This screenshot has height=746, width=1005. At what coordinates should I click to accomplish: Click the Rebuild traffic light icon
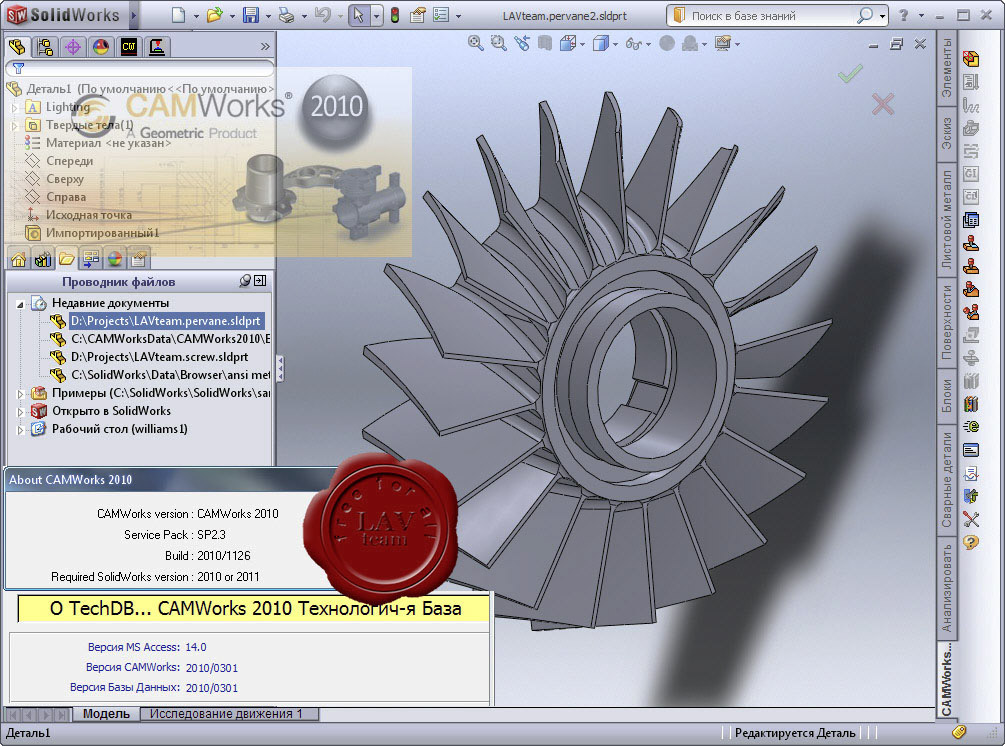395,15
